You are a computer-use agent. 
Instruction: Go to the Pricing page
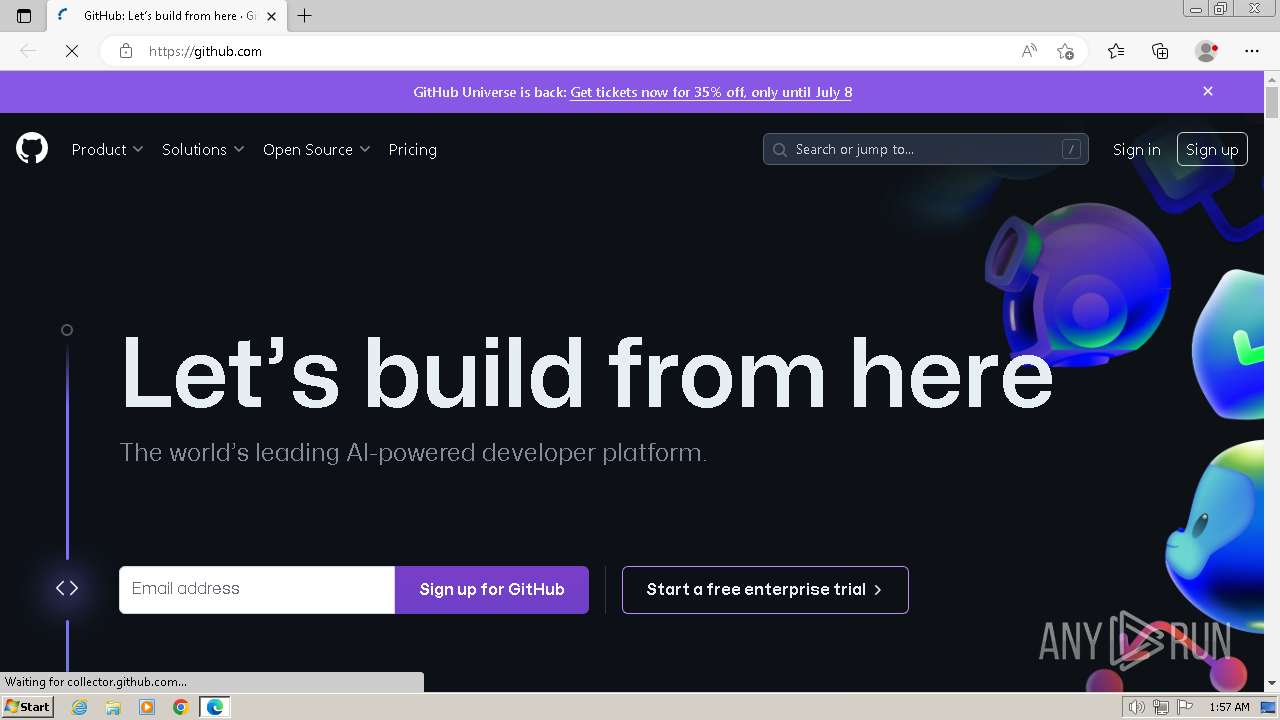pyautogui.click(x=412, y=149)
